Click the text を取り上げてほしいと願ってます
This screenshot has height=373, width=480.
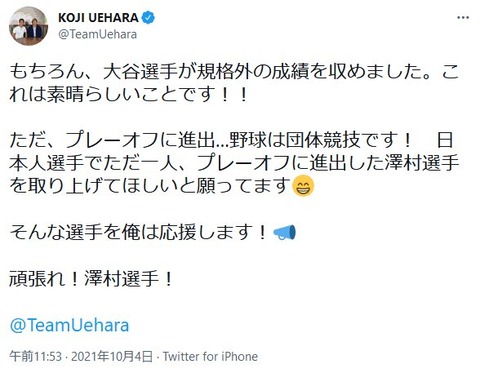click(x=150, y=186)
